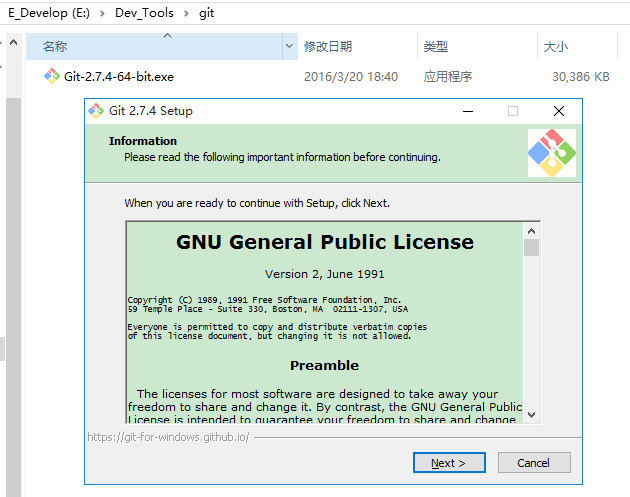This screenshot has width=630, height=497.
Task: Click the Version 2, June 1991 line
Action: [x=325, y=274]
